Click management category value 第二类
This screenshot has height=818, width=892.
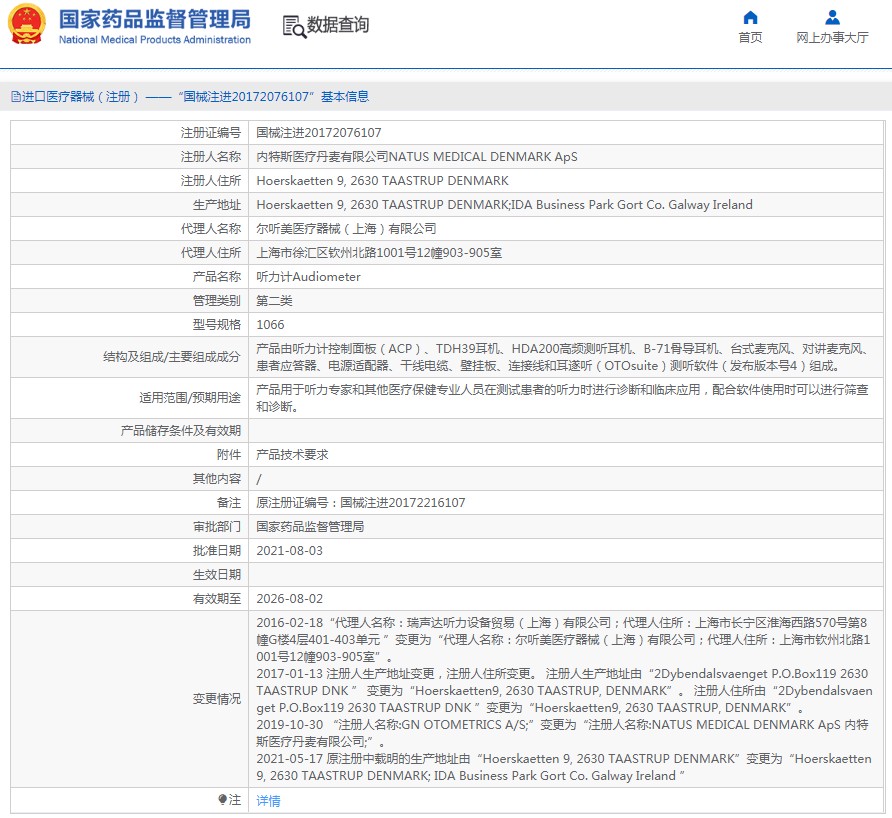274,300
